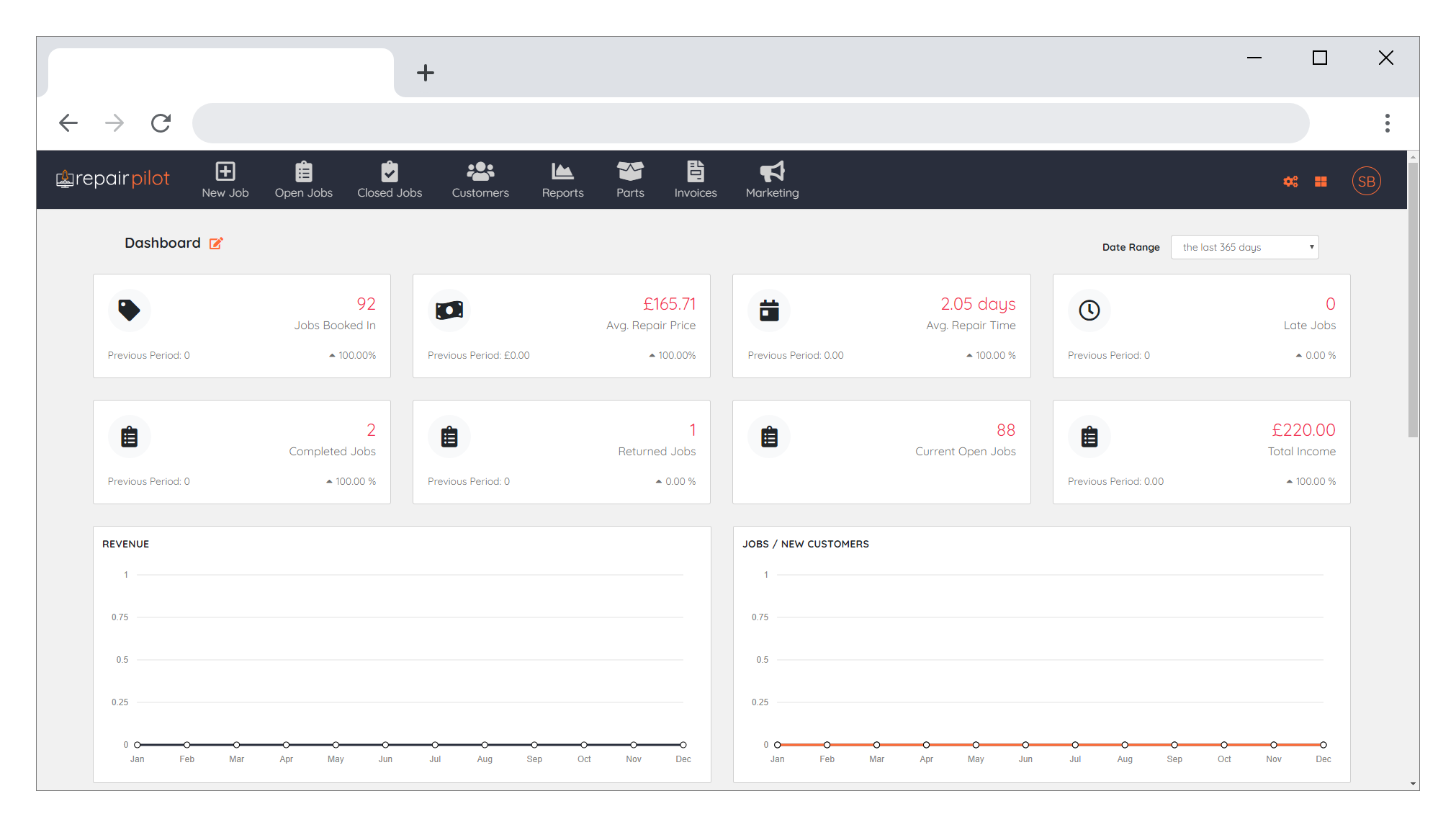
Task: Click 0.00 % change on Late Jobs
Action: click(1316, 355)
